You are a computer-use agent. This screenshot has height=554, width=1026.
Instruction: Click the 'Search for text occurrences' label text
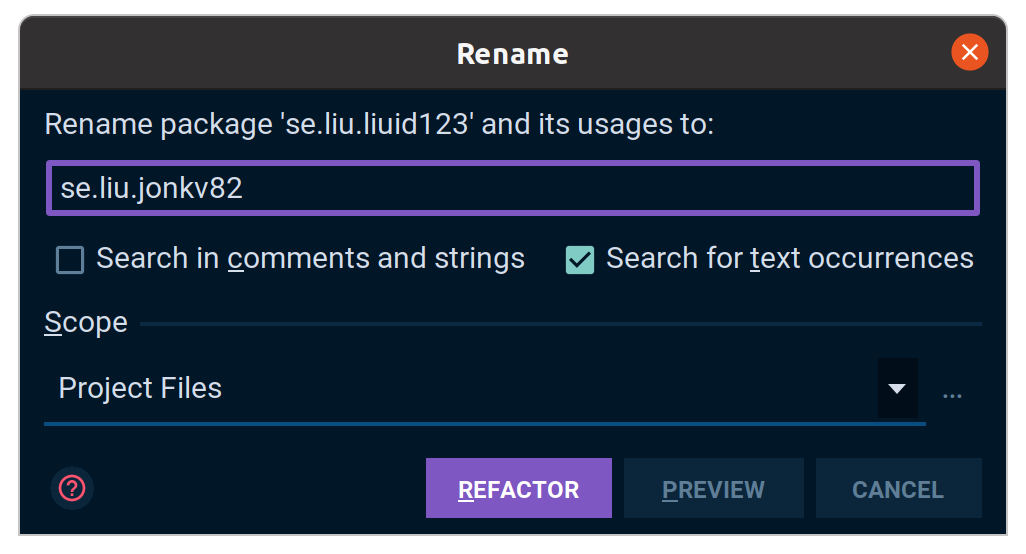click(789, 258)
